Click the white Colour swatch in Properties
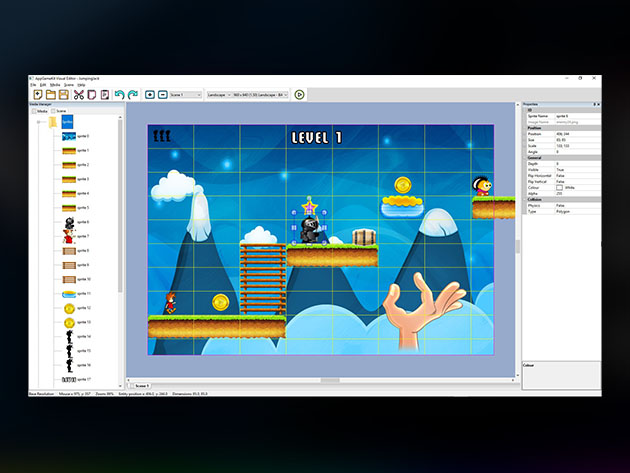 [560, 187]
